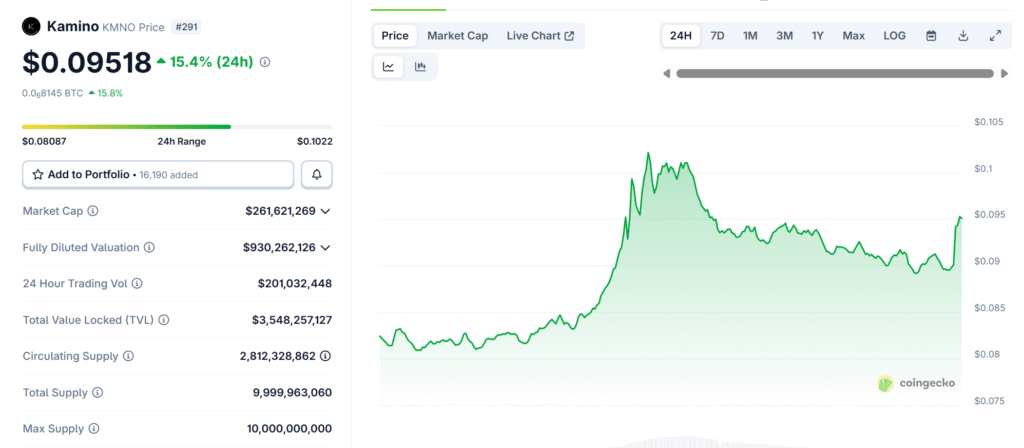
Task: Open the calendar date picker icon
Action: [931, 36]
